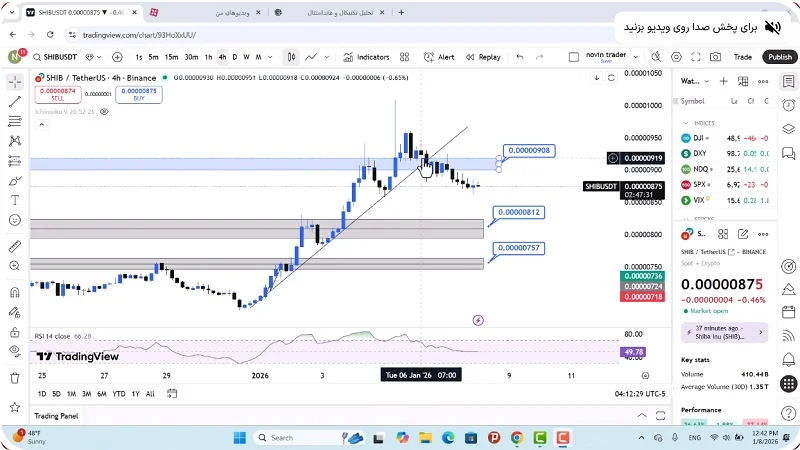Open the Alerts clock icon in right sidebar

click(789, 104)
